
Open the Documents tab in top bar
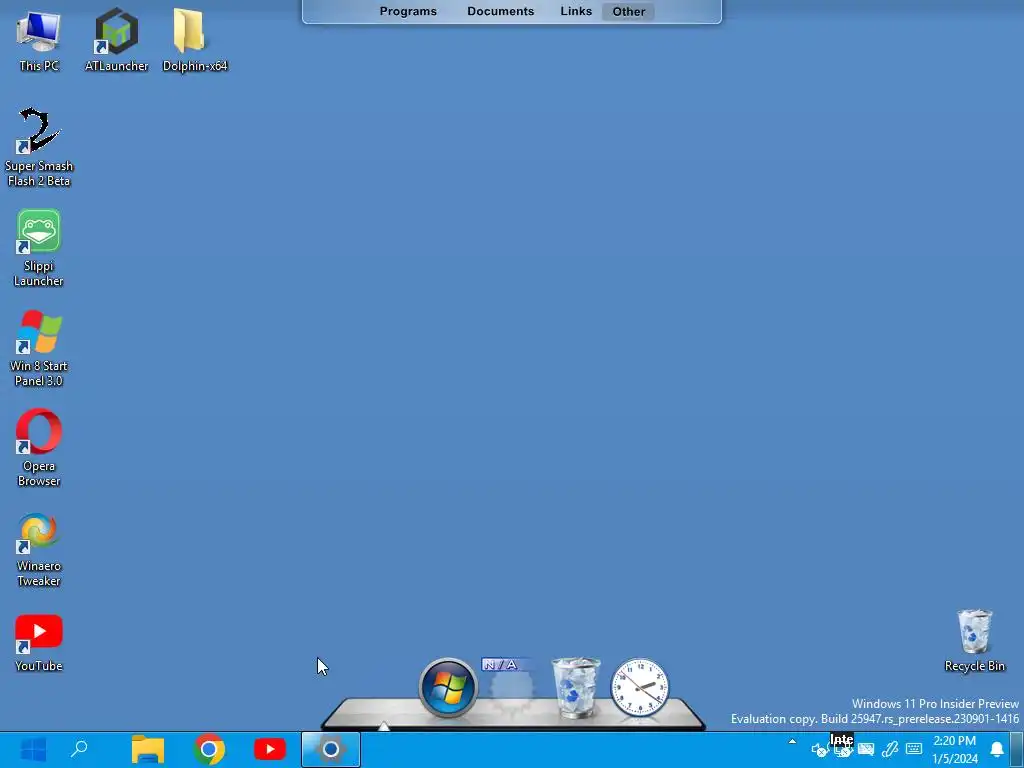click(x=500, y=11)
